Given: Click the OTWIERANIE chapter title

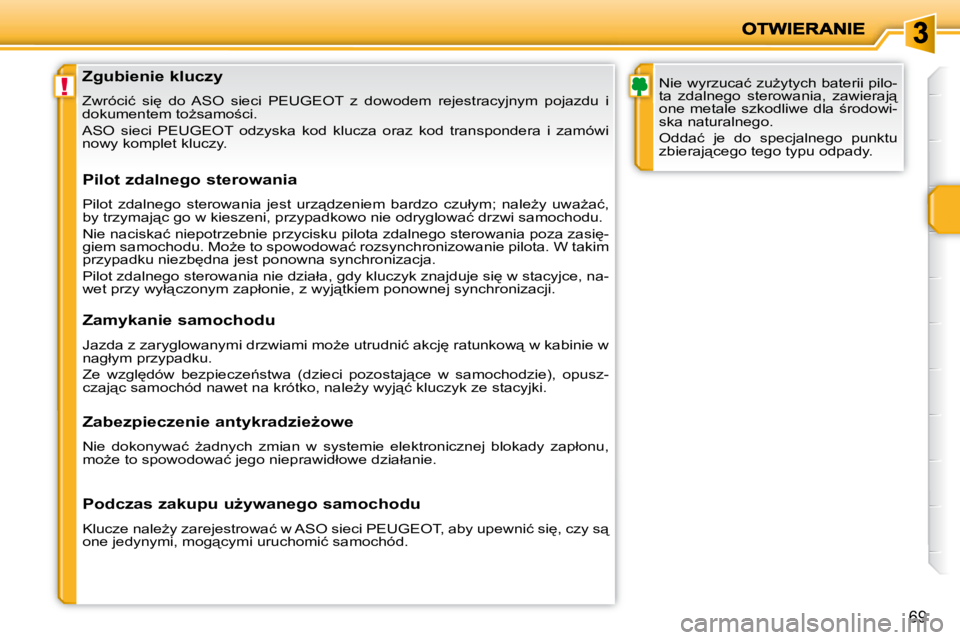Looking at the screenshot, I should [x=803, y=29].
